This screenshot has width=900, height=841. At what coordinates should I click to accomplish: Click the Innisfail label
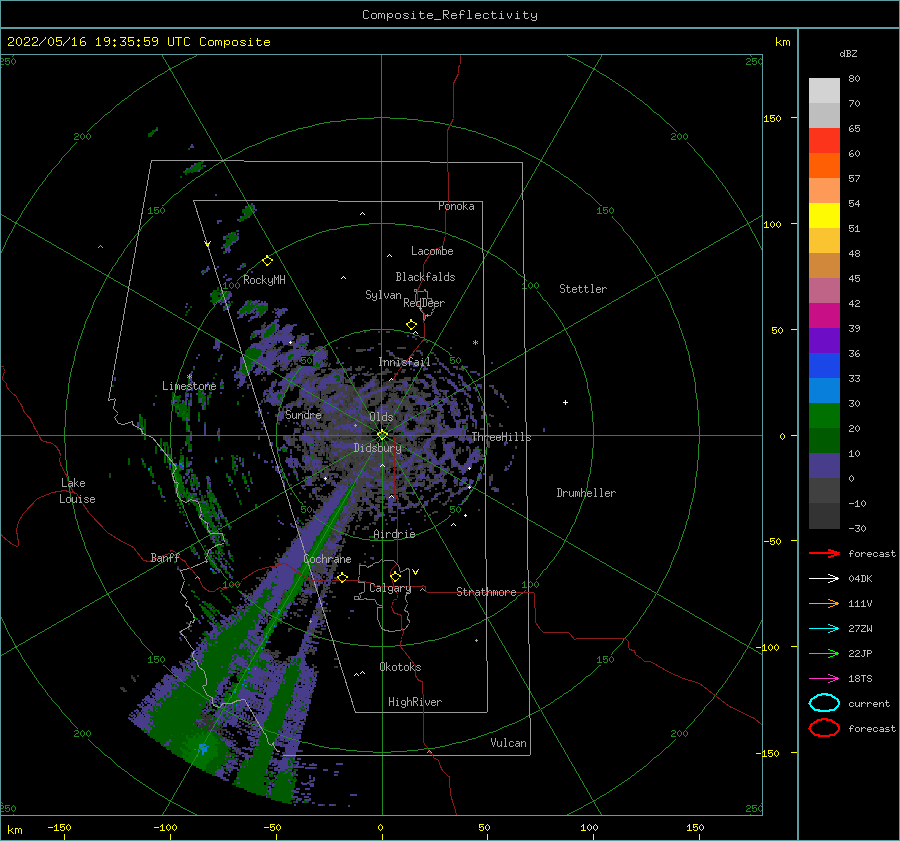tap(405, 362)
